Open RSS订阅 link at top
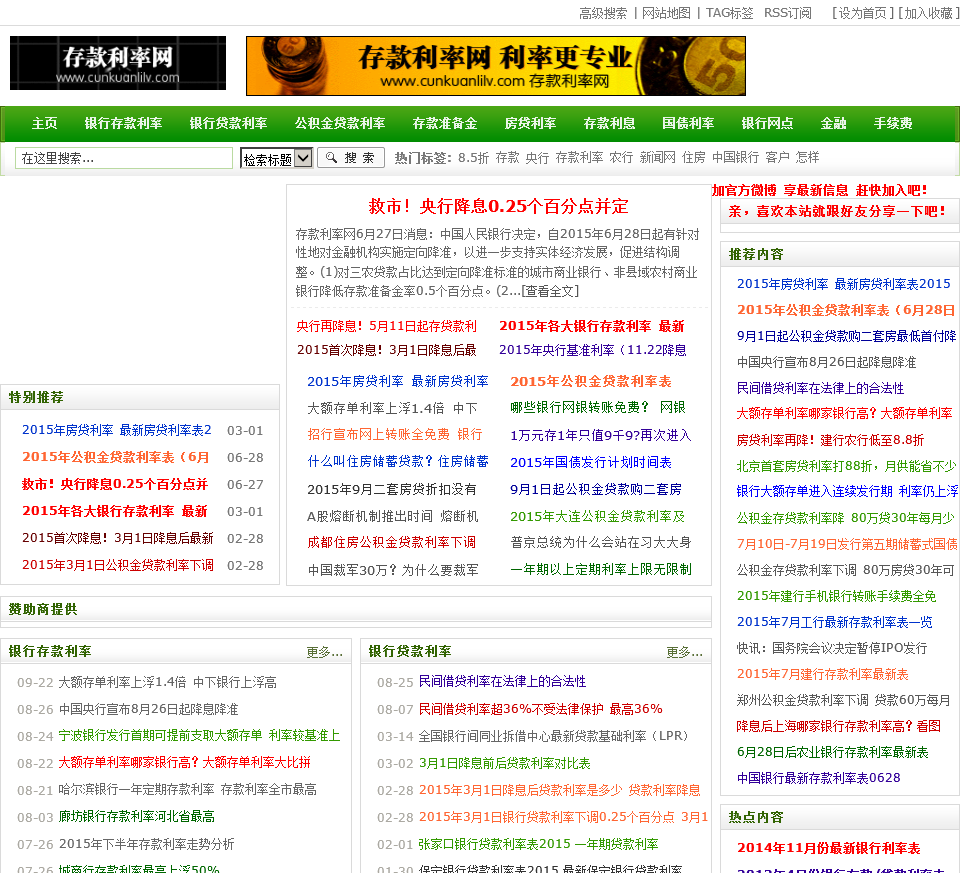 point(787,13)
